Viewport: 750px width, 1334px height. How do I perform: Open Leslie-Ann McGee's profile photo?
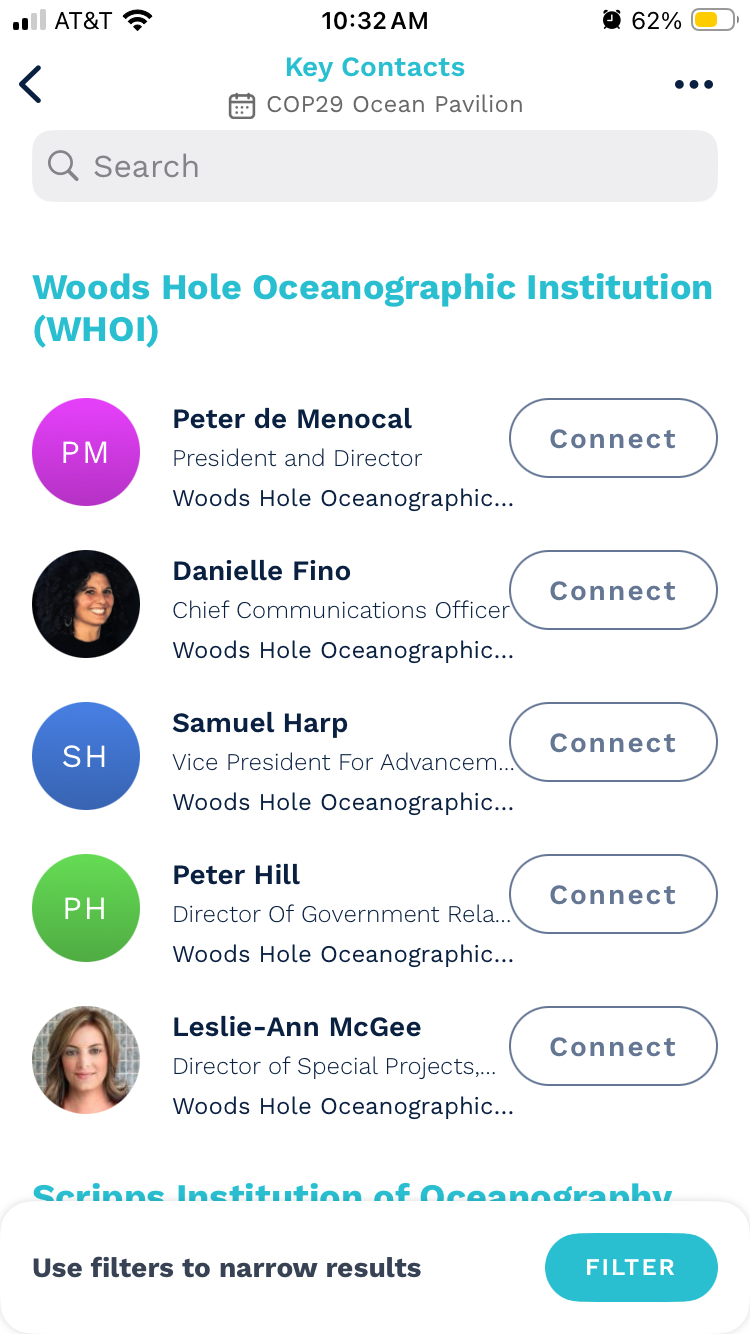coord(86,1060)
